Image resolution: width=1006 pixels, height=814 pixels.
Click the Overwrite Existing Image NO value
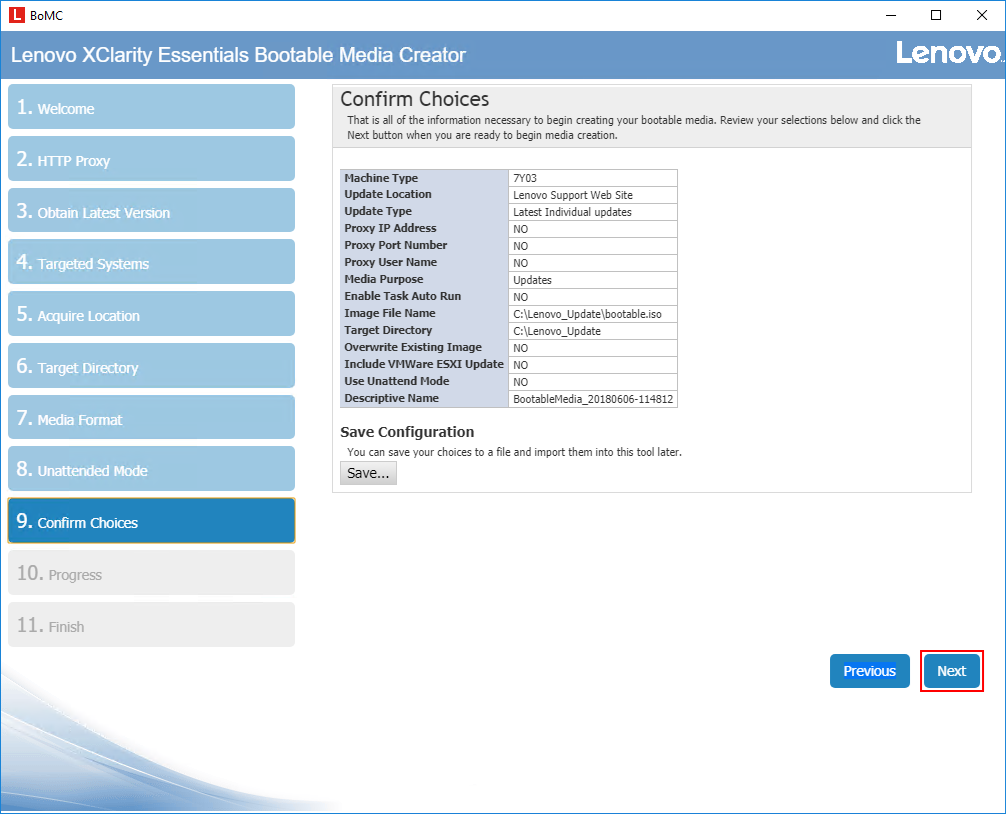pyautogui.click(x=593, y=348)
